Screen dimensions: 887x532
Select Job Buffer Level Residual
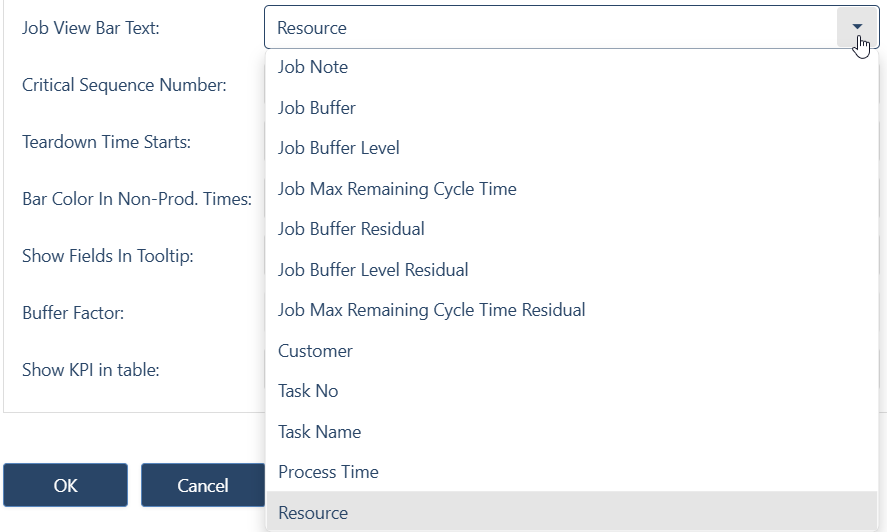pyautogui.click(x=572, y=269)
